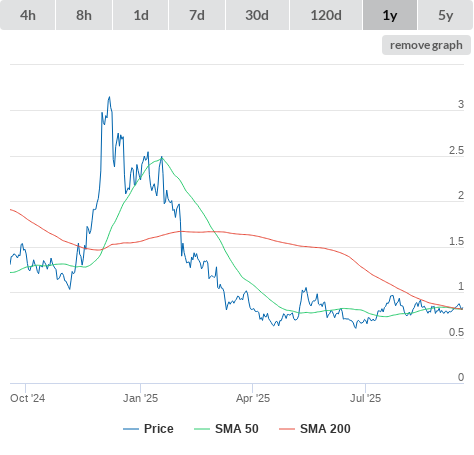Open the 5y time range
This screenshot has height=455, width=474.
click(446, 15)
